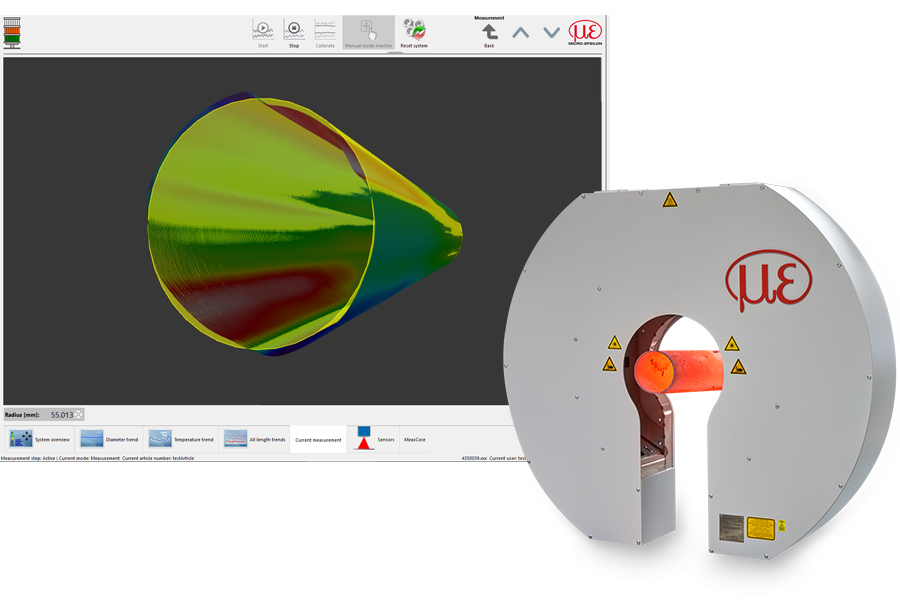
Task: Click the Start measurement icon
Action: click(263, 30)
